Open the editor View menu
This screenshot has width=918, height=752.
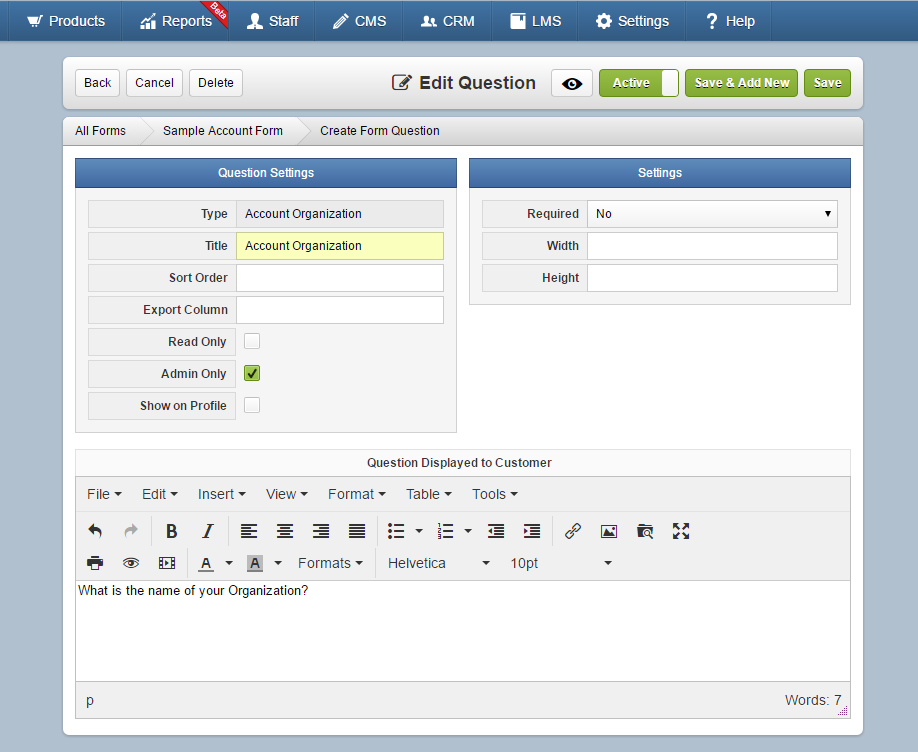287,494
